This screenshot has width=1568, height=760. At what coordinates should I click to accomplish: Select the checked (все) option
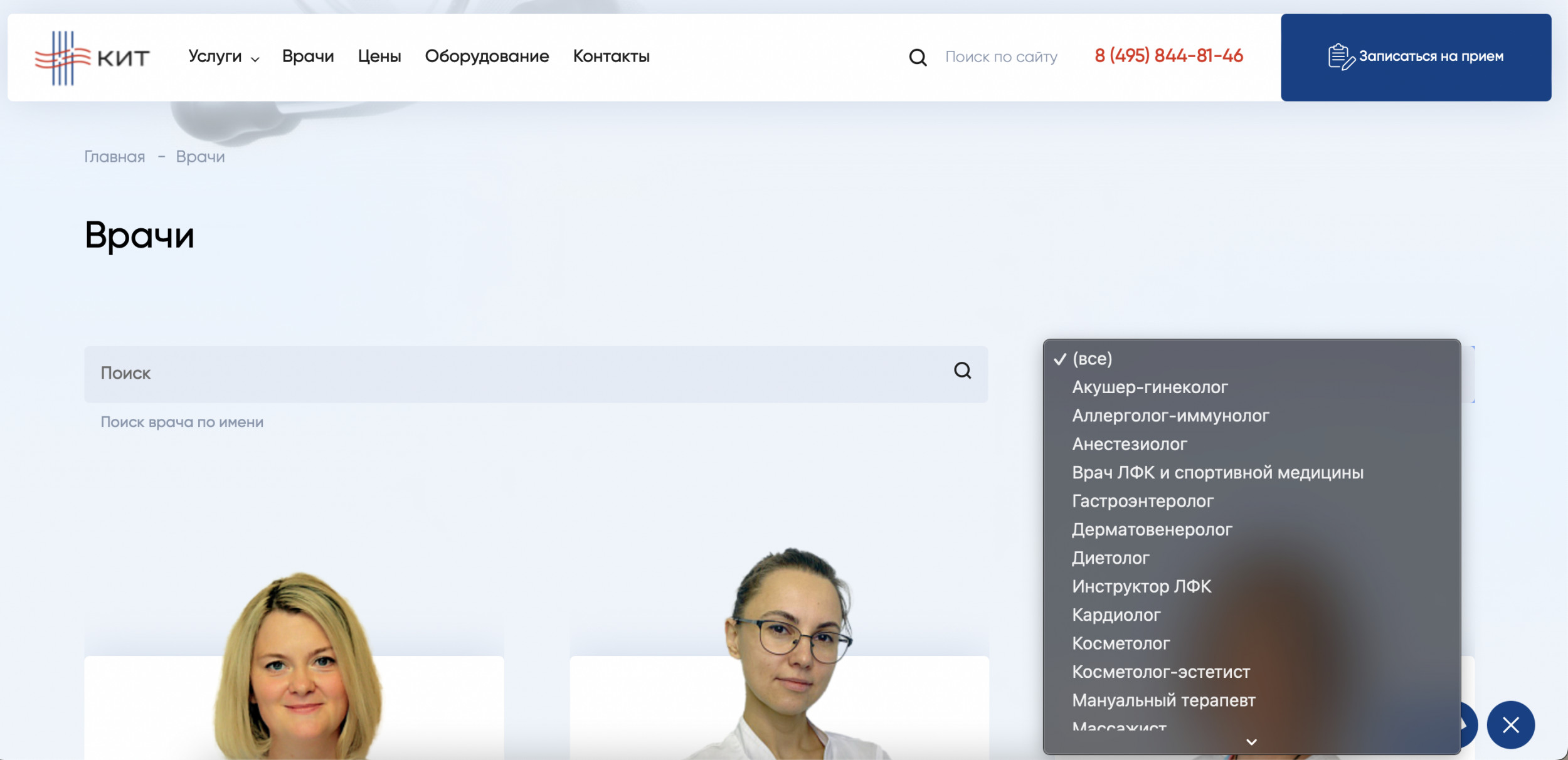(1092, 359)
